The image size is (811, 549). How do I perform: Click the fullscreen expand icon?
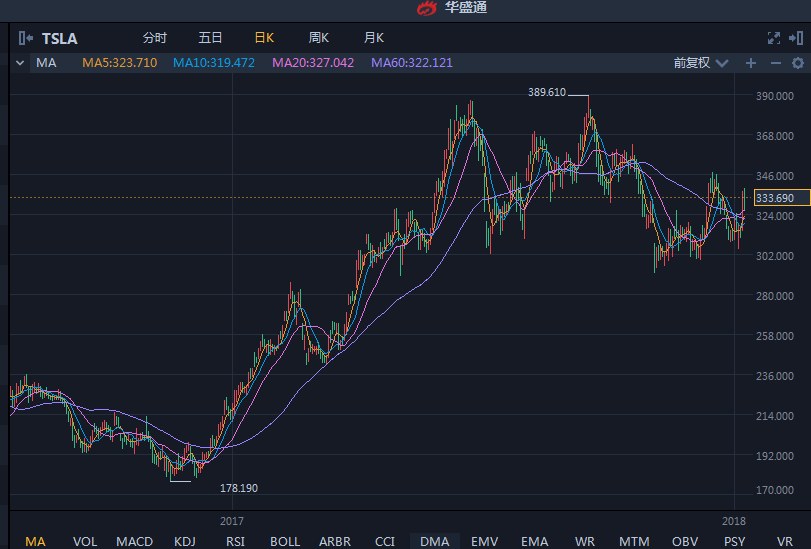[x=772, y=38]
